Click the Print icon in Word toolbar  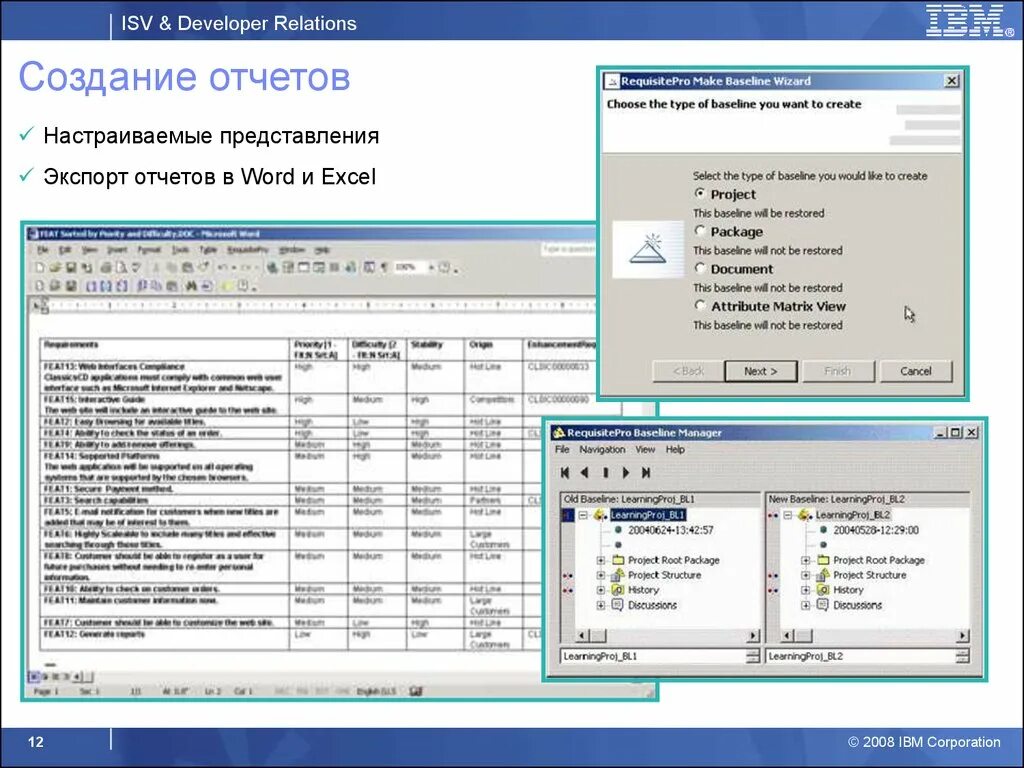pos(106,268)
